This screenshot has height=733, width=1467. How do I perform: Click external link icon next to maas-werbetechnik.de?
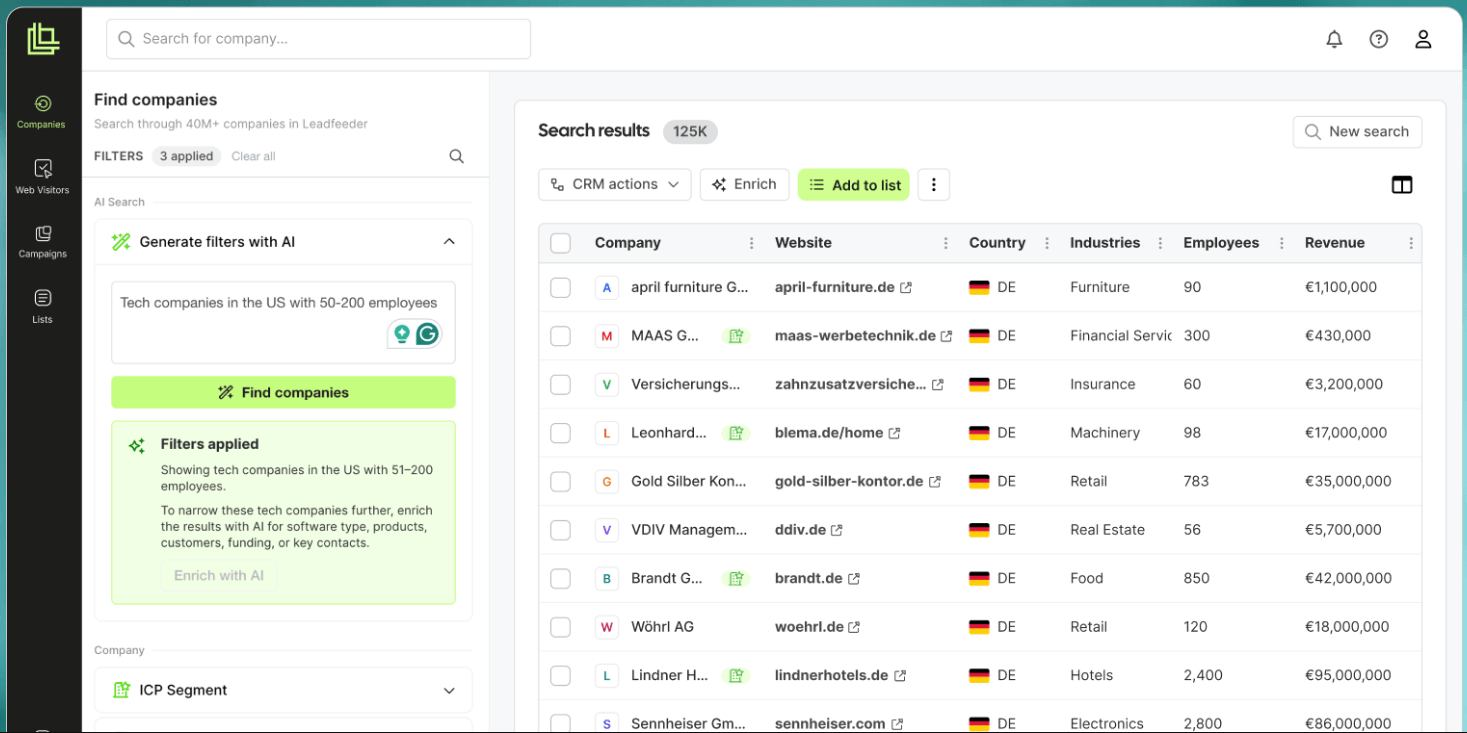click(x=946, y=336)
